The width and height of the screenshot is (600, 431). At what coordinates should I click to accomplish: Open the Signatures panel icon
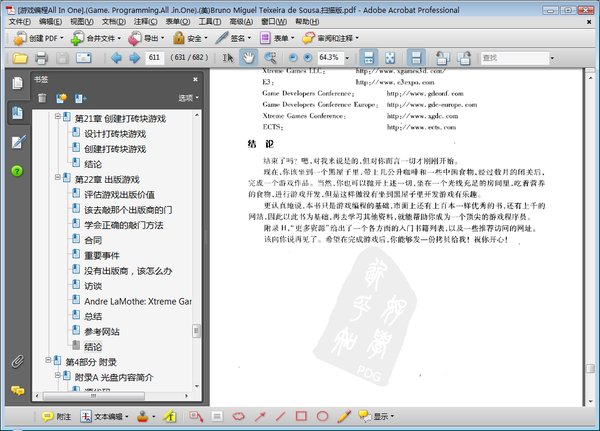click(x=18, y=142)
